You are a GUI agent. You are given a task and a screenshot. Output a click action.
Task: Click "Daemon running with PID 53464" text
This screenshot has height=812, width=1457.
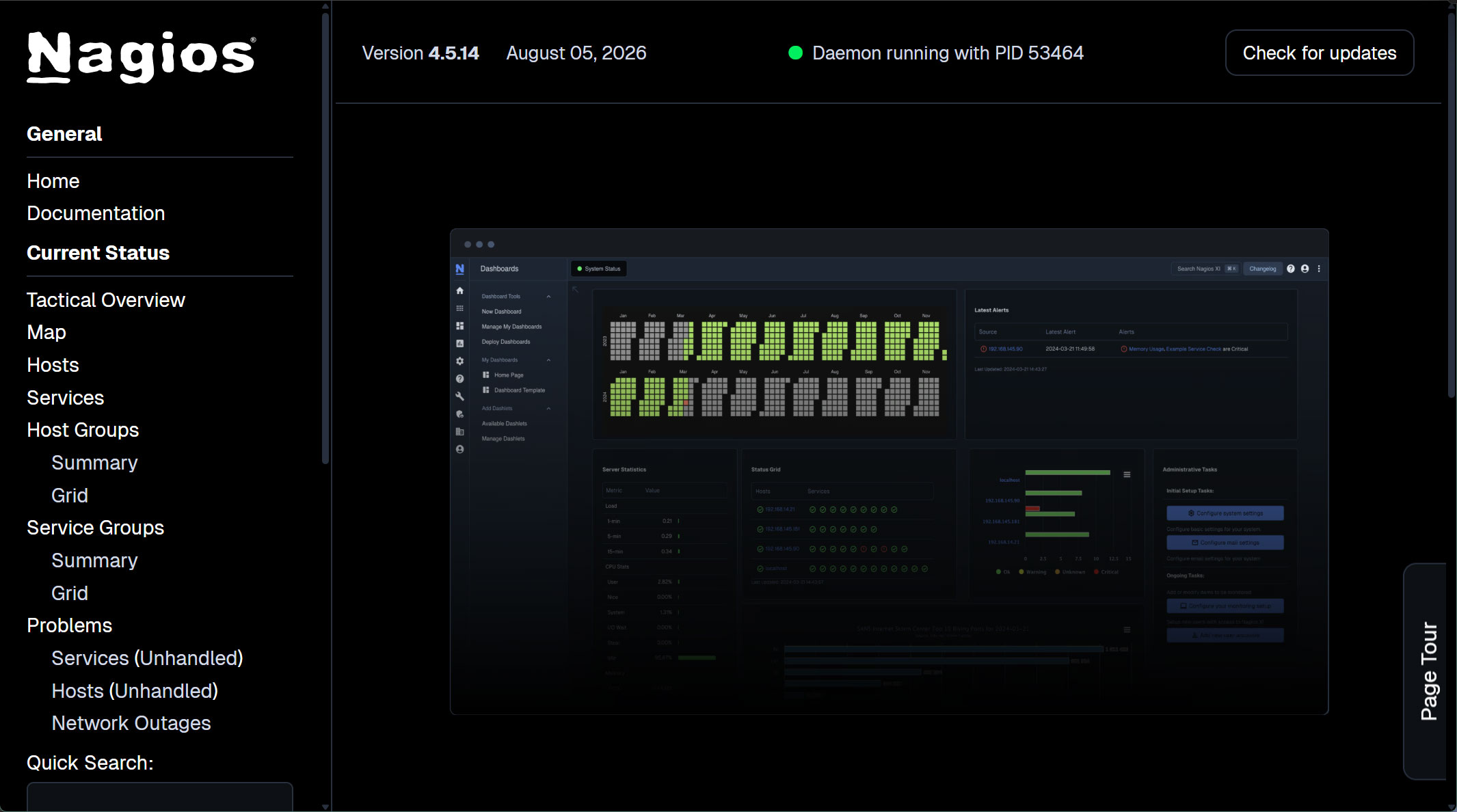(x=948, y=53)
